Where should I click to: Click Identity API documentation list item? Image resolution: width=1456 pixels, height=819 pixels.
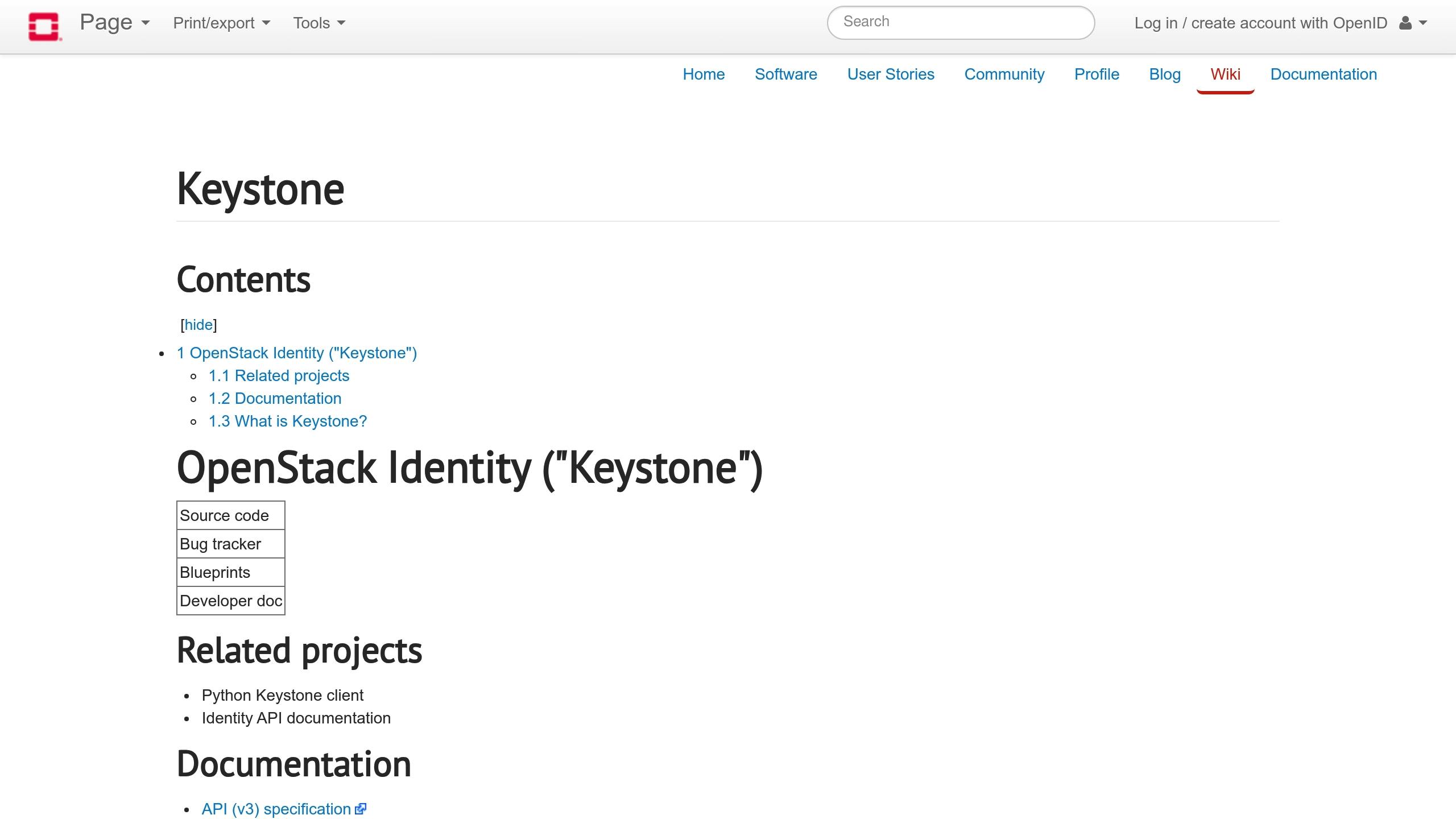[296, 718]
